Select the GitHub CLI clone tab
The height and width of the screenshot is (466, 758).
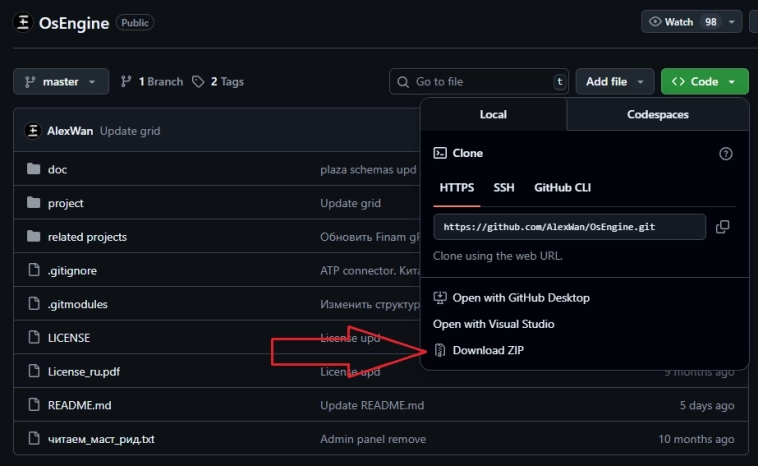(562, 188)
